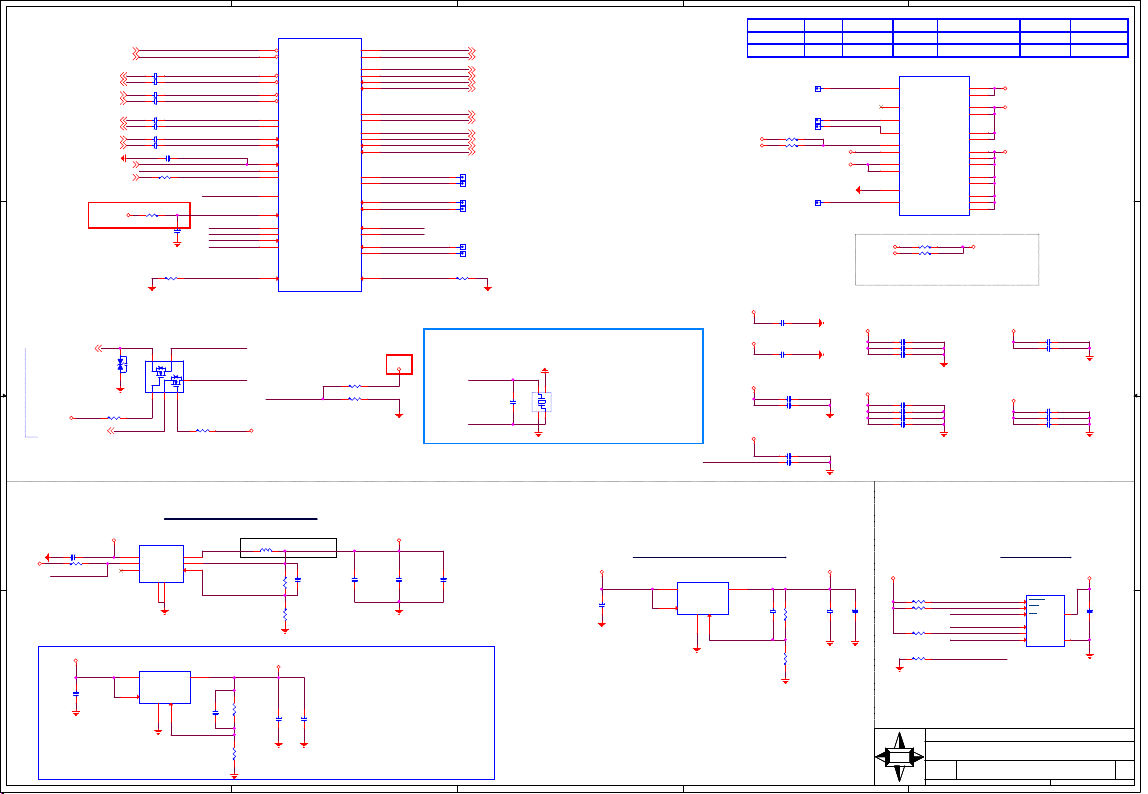Click the grey dotted box with two resistors

click(947, 260)
